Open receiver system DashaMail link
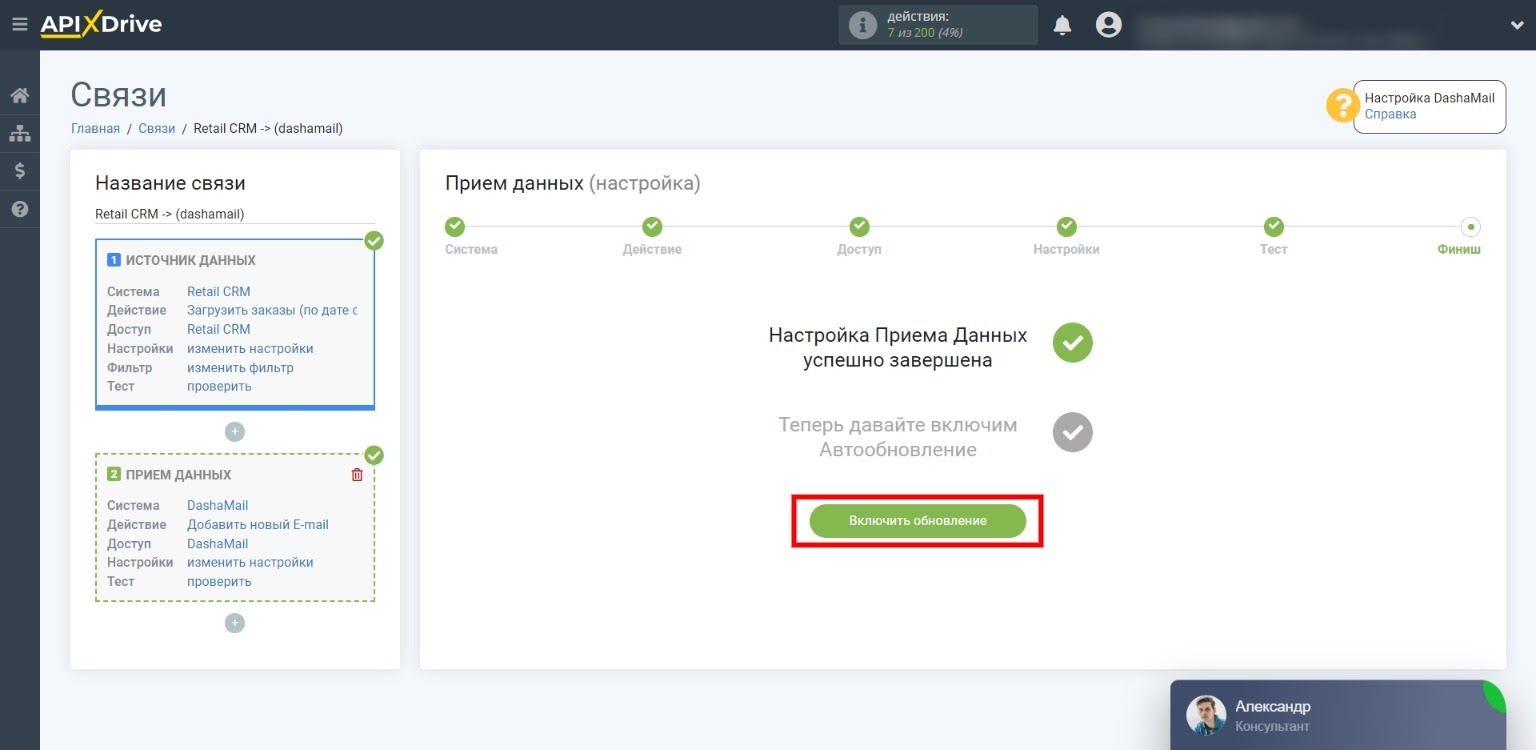The height and width of the screenshot is (750, 1536). coord(217,505)
